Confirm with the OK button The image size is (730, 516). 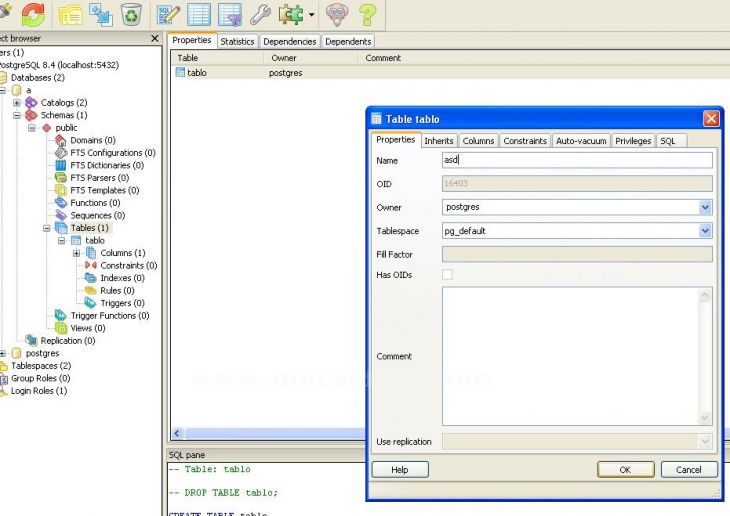tap(625, 469)
